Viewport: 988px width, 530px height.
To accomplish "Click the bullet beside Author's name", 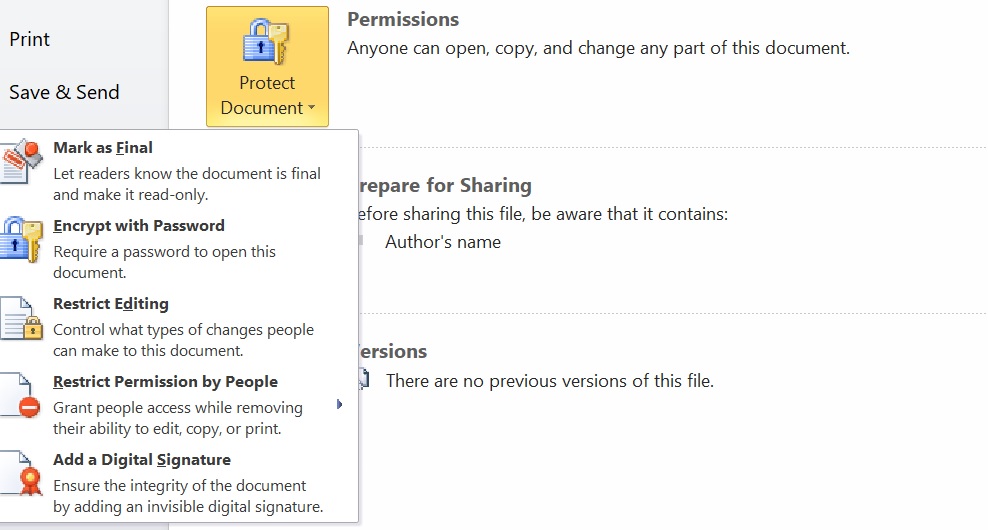I will [x=361, y=240].
